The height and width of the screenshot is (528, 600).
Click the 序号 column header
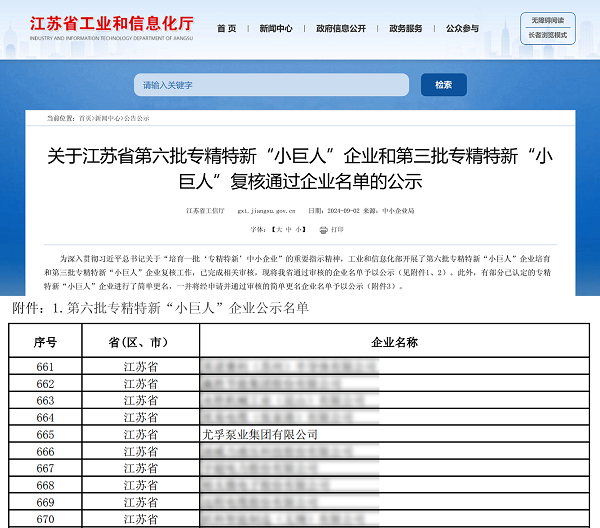pyautogui.click(x=45, y=342)
